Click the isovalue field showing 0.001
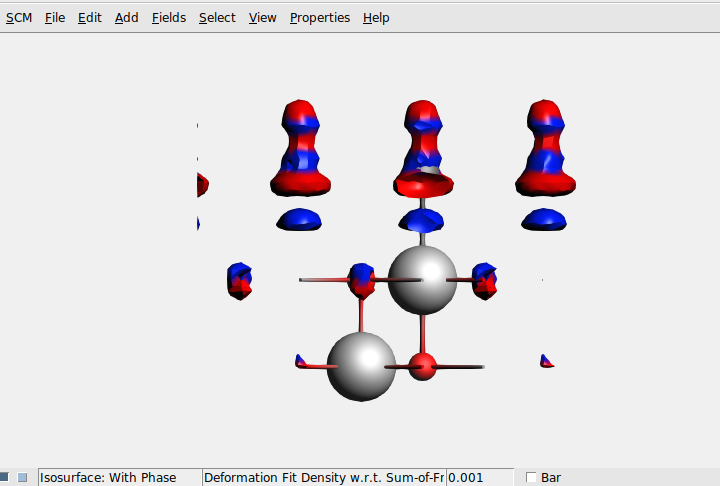The width and height of the screenshot is (720, 486). (x=479, y=478)
